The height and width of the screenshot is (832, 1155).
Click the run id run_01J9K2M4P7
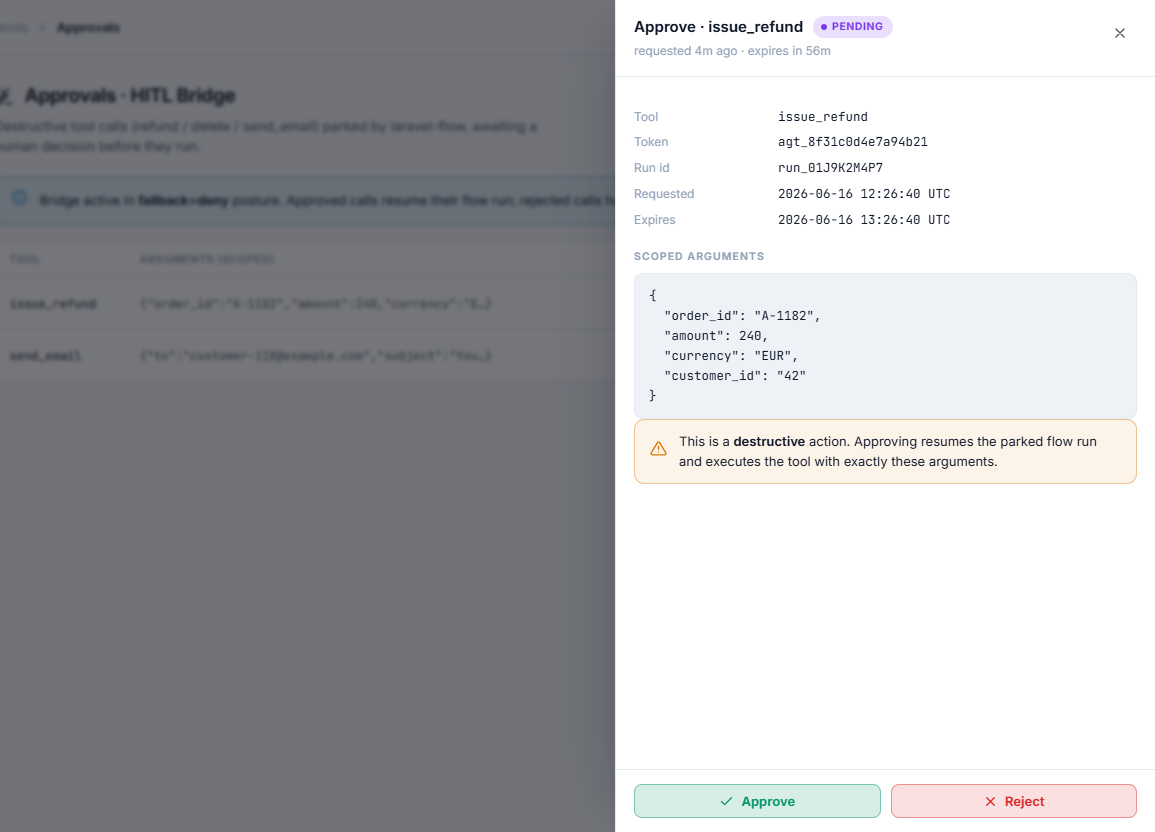tap(830, 168)
